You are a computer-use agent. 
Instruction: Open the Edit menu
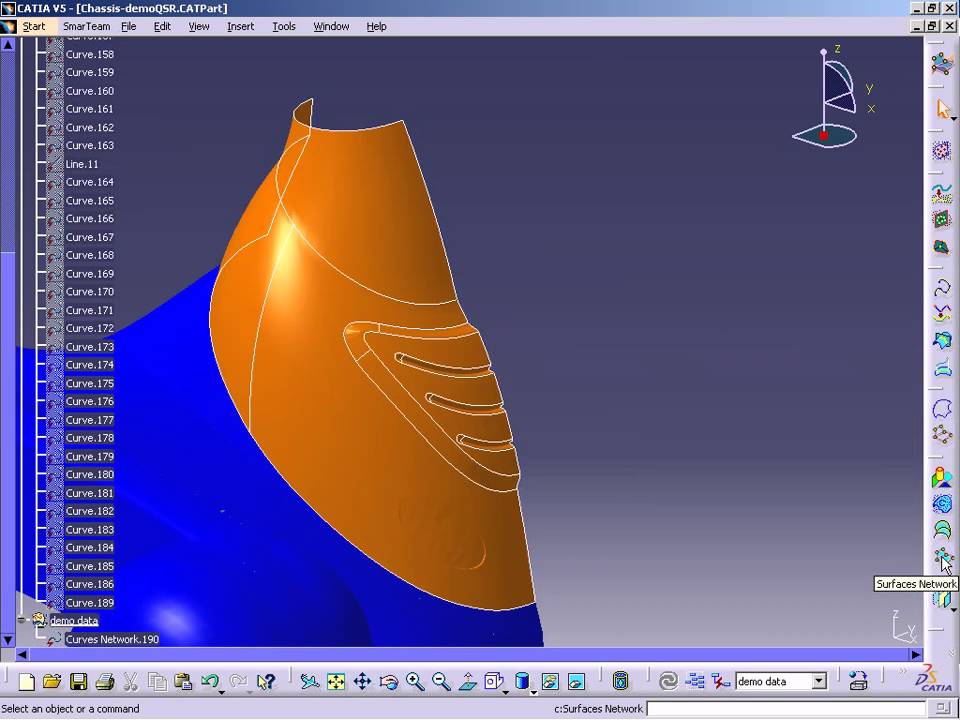point(162,26)
